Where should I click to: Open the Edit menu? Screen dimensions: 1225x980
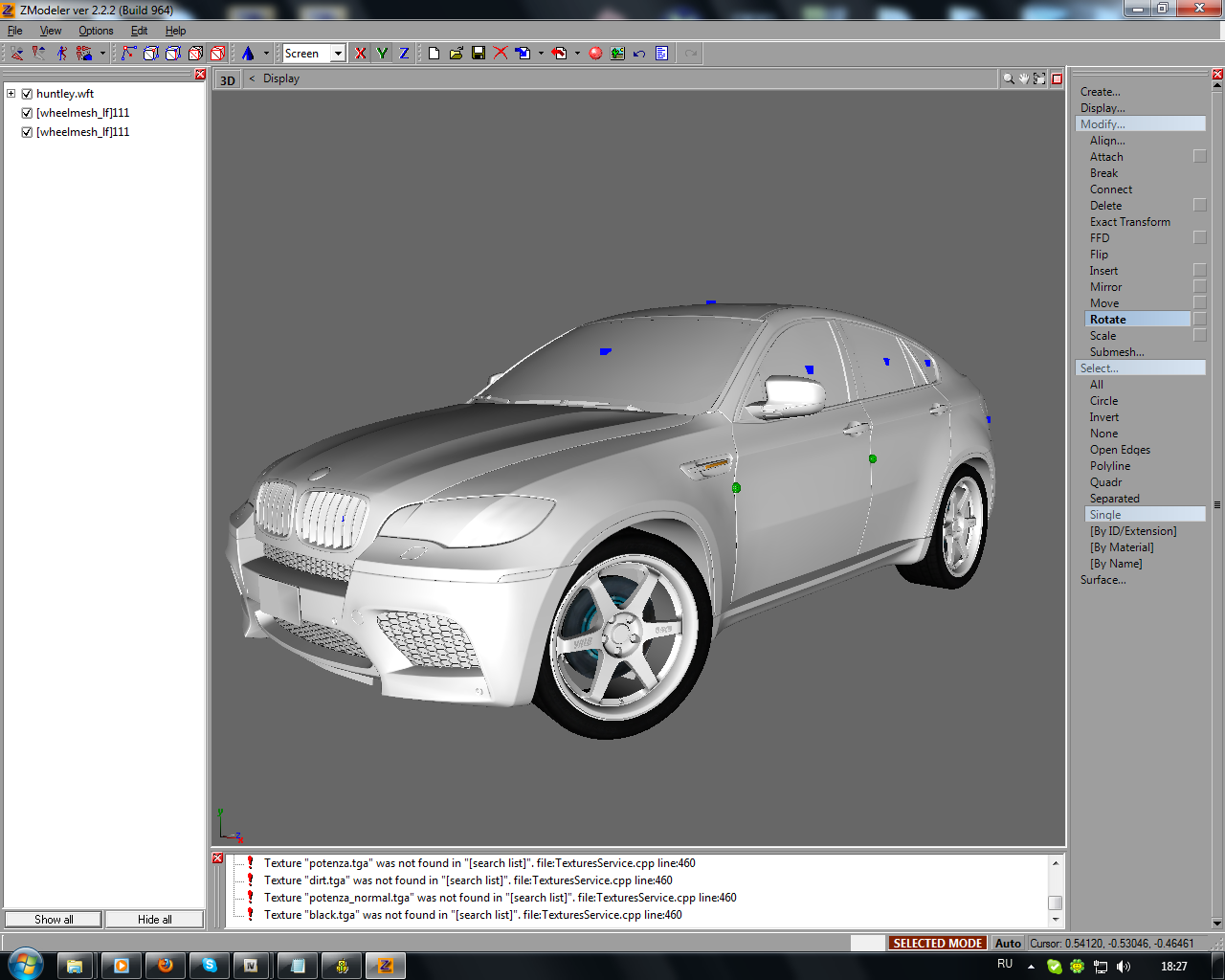(139, 31)
